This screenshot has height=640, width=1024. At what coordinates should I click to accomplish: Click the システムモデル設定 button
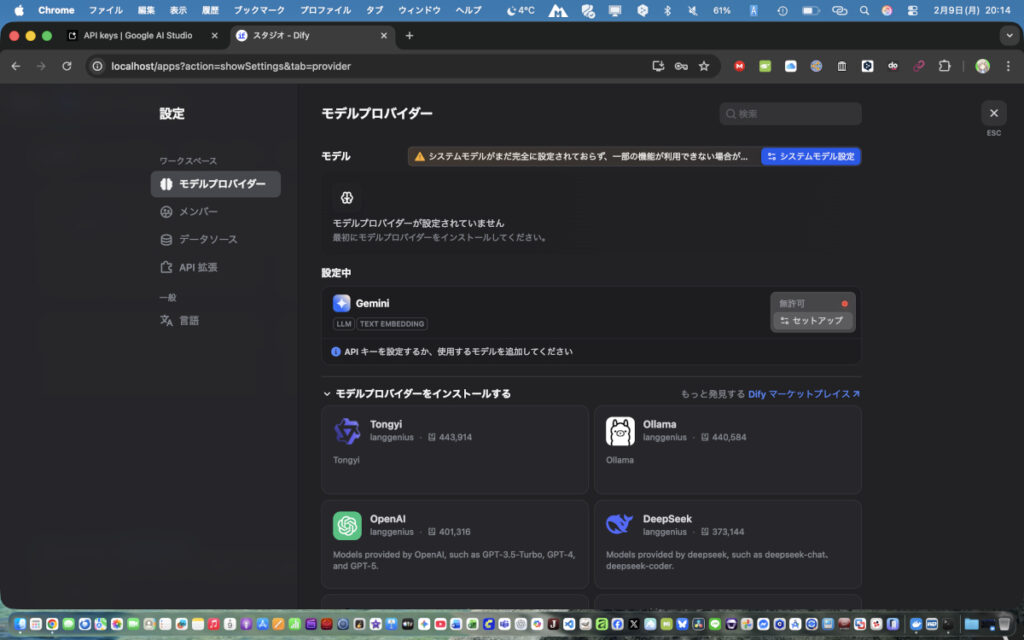811,157
